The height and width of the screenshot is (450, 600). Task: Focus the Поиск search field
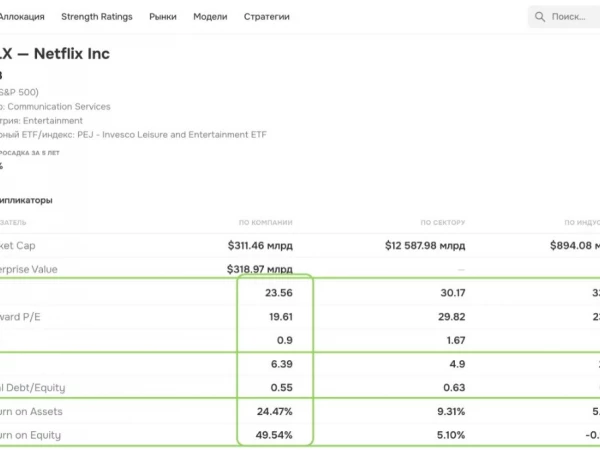[x=564, y=17]
